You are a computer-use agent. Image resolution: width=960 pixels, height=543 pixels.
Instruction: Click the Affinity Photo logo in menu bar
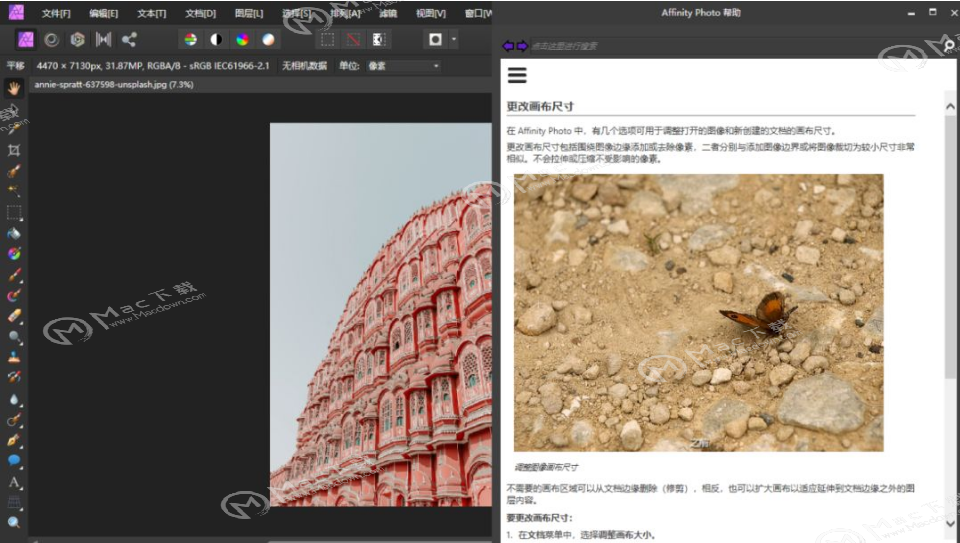[x=17, y=12]
